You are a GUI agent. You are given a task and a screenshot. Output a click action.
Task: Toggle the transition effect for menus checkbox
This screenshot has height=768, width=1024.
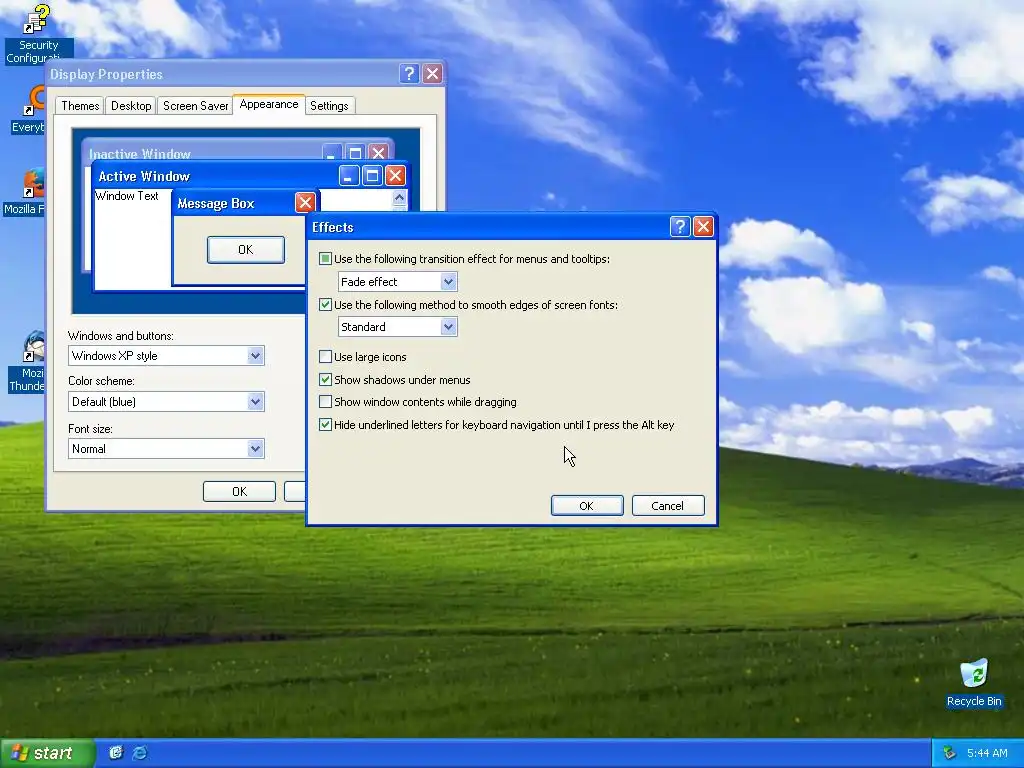[325, 259]
